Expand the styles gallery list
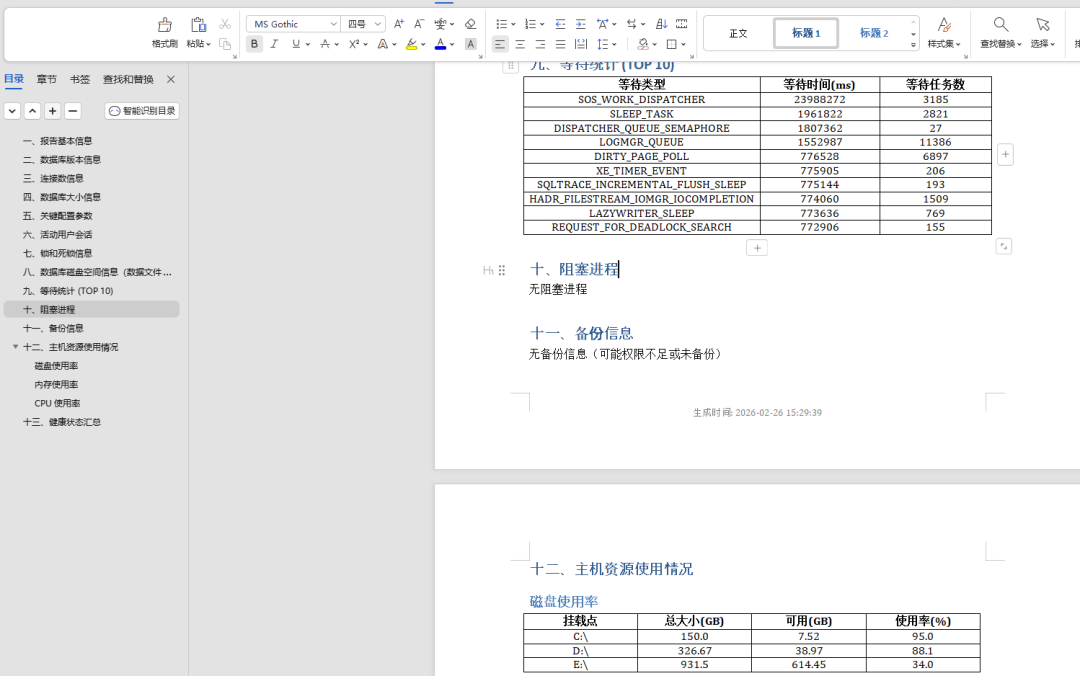The height and width of the screenshot is (676, 1080). coord(913,45)
